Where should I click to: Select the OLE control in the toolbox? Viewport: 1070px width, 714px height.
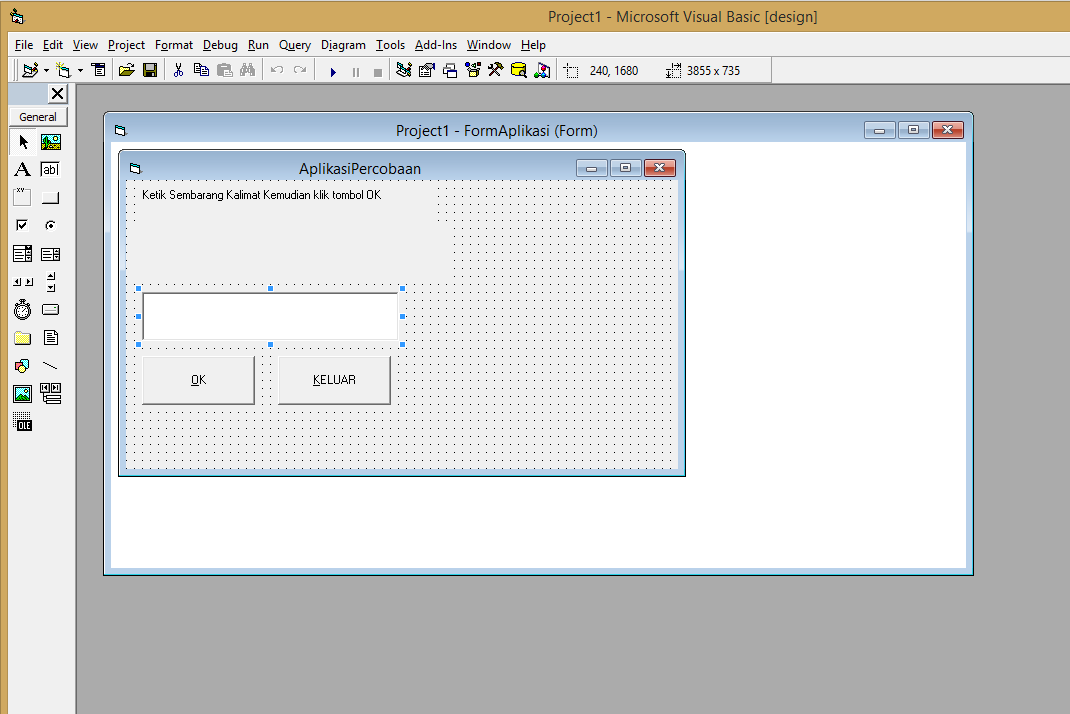pyautogui.click(x=22, y=421)
